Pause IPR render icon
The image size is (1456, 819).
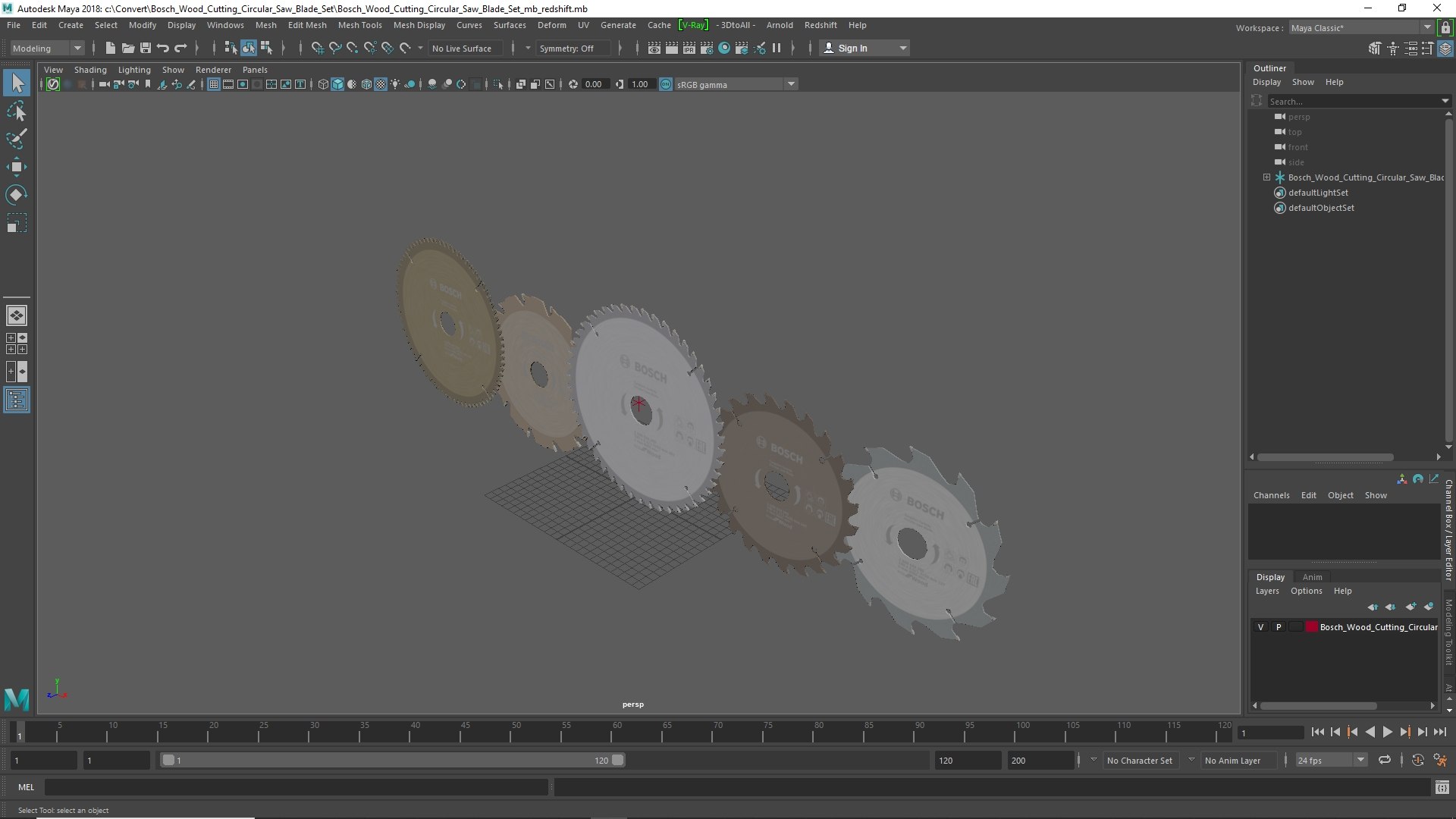point(777,48)
